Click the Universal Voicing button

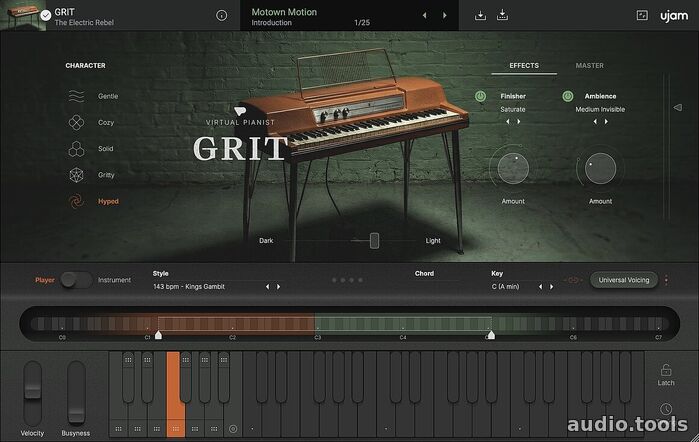tap(623, 280)
